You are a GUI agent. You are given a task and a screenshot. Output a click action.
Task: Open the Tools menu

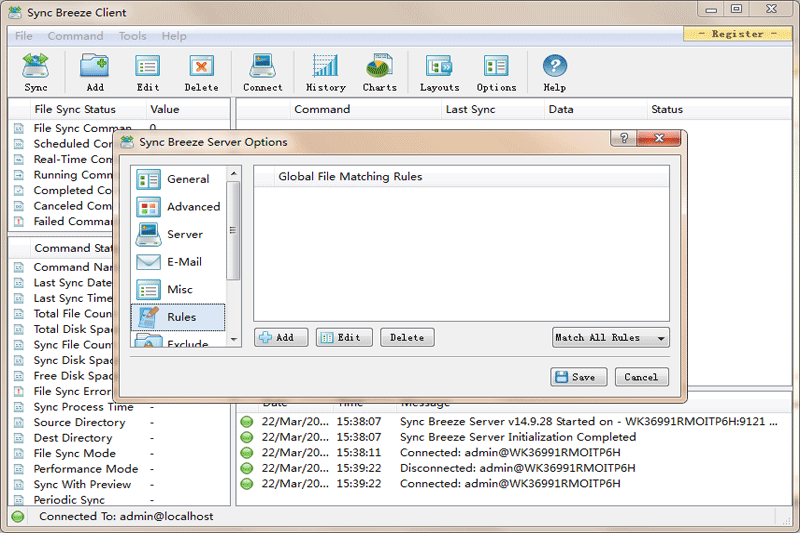point(133,36)
